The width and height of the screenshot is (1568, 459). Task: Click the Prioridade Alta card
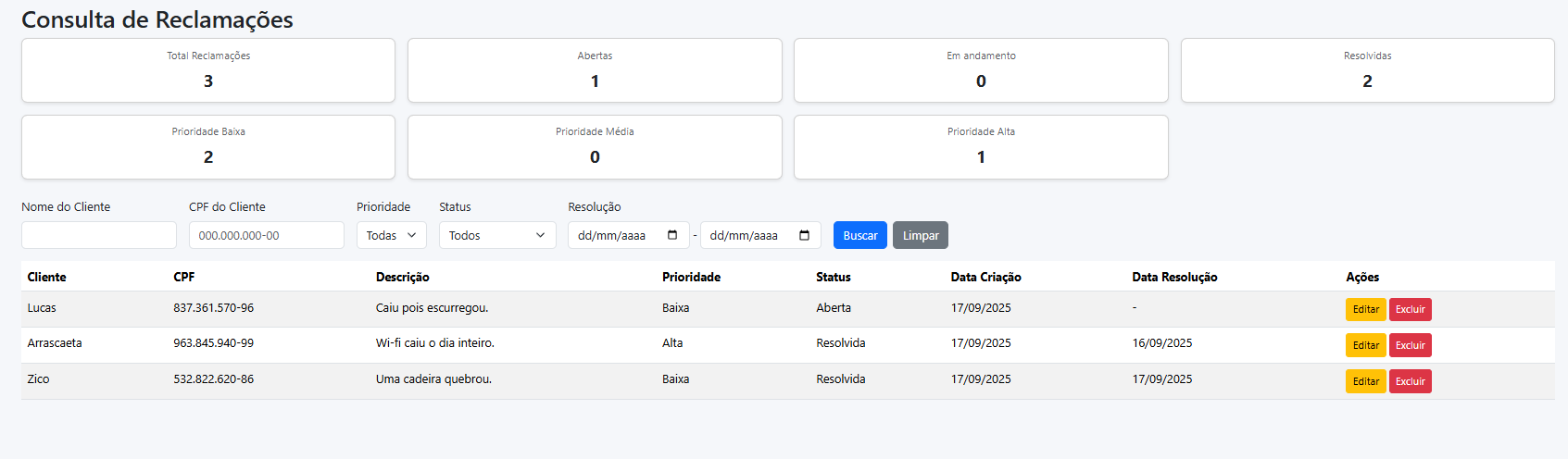[981, 147]
